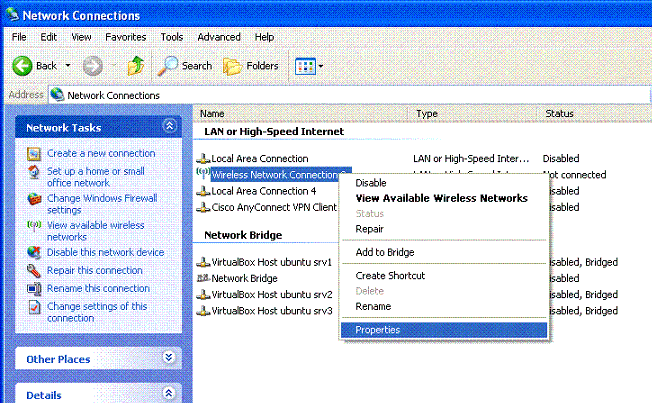Screen dimensions: 653x403
Task: Click the greyed Forward arrow button
Action: pos(92,66)
